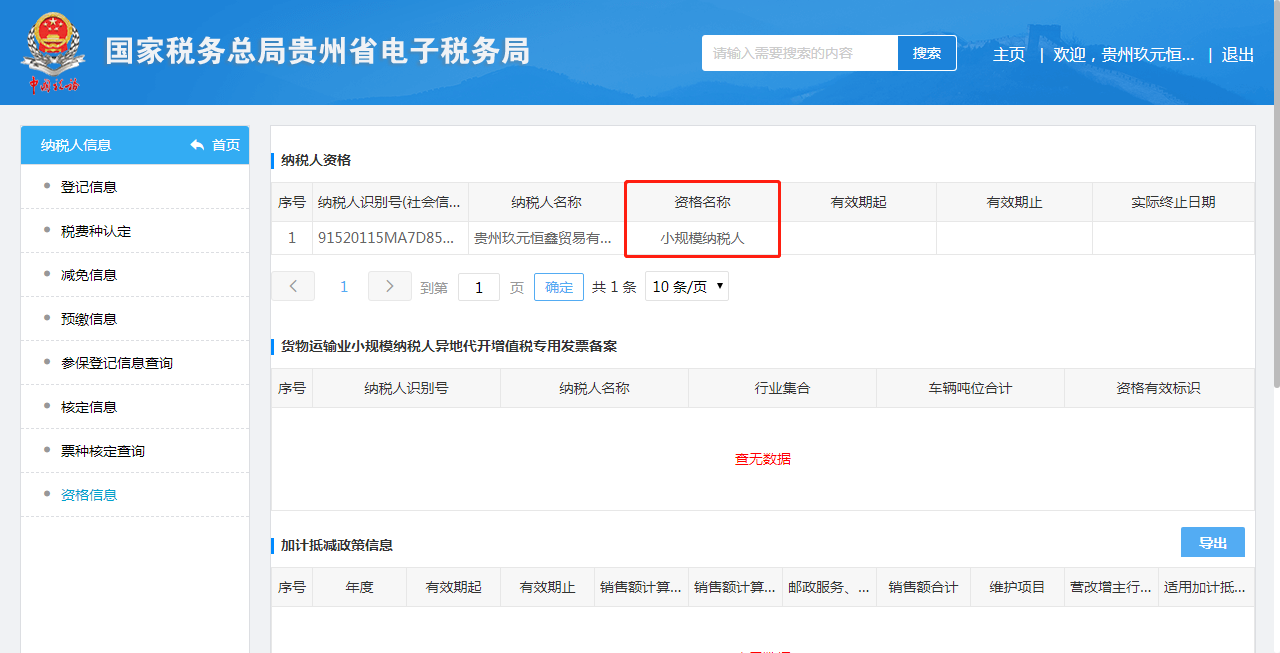Open the 10 条/页 page size dropdown
Screen dimensions: 1280x653
(687, 286)
